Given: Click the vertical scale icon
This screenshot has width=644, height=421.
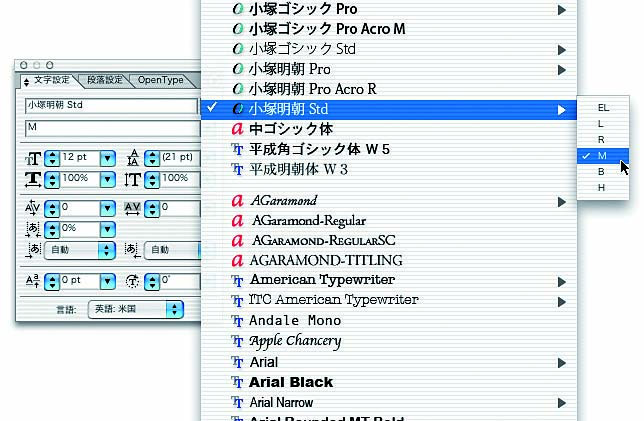Looking at the screenshot, I should coord(133,179).
